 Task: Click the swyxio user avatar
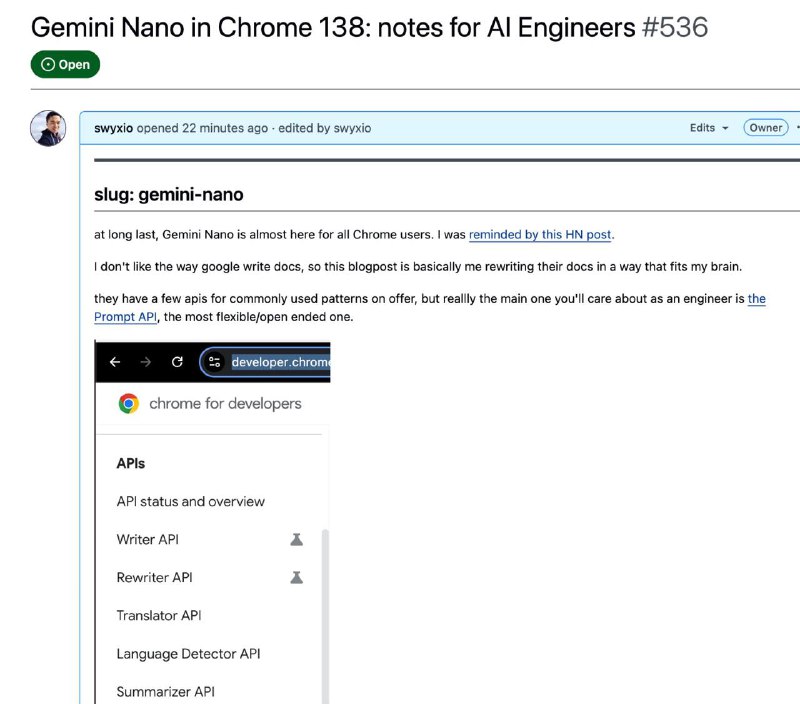48,128
